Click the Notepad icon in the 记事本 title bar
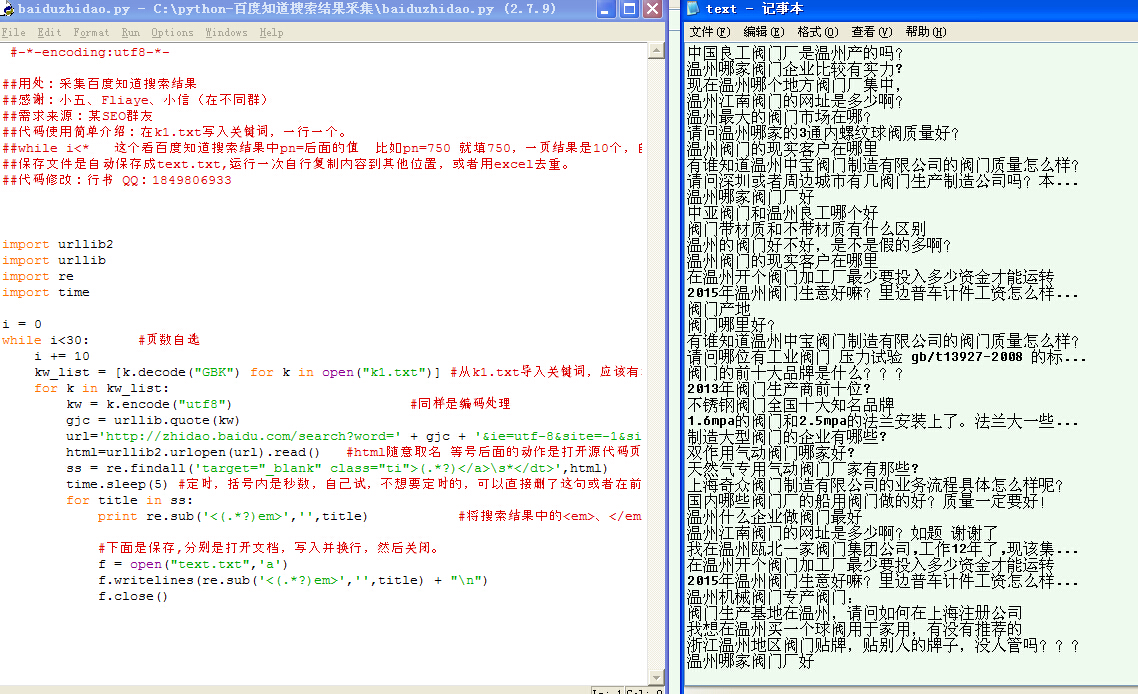This screenshot has width=1138, height=694. (692, 8)
